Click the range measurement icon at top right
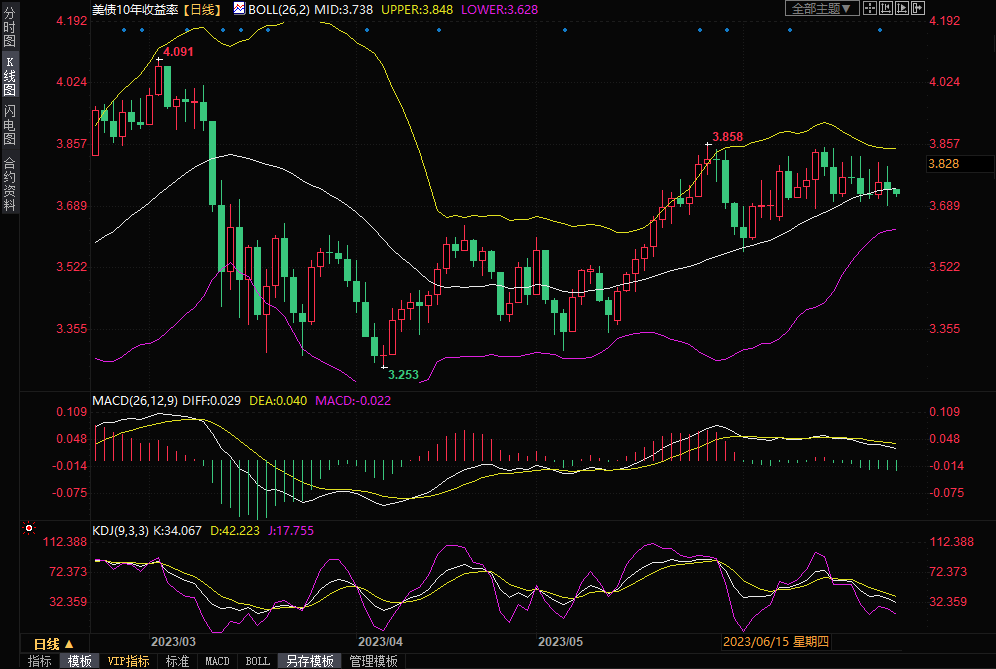 [885, 8]
